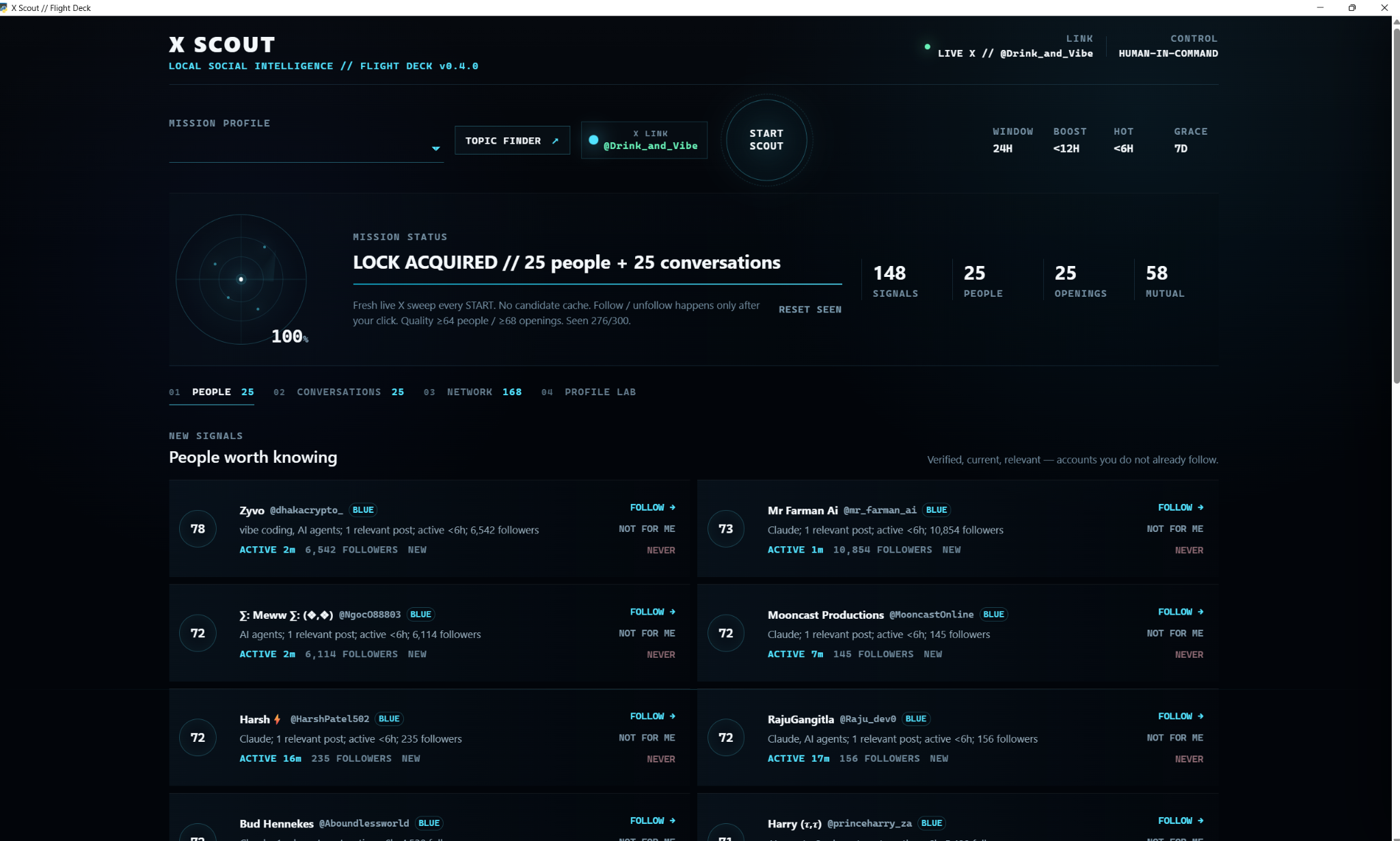
Task: Click the @HarshPatel502 handle
Action: (x=329, y=719)
